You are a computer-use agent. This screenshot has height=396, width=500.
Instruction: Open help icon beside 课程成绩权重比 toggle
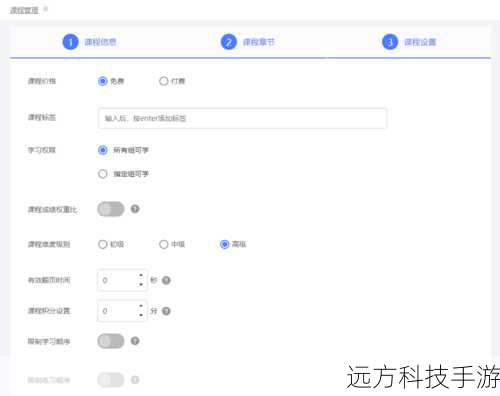(135, 209)
